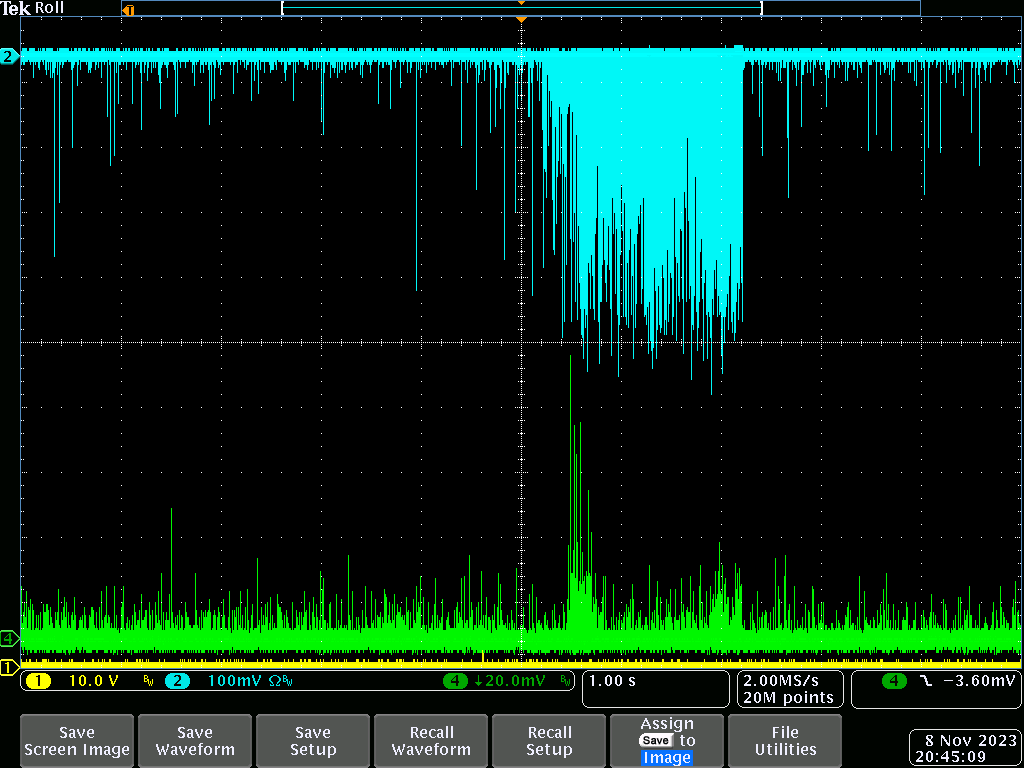Toggle Assign Save to Image option
Viewport: 1024px width, 768px height.
tap(667, 741)
